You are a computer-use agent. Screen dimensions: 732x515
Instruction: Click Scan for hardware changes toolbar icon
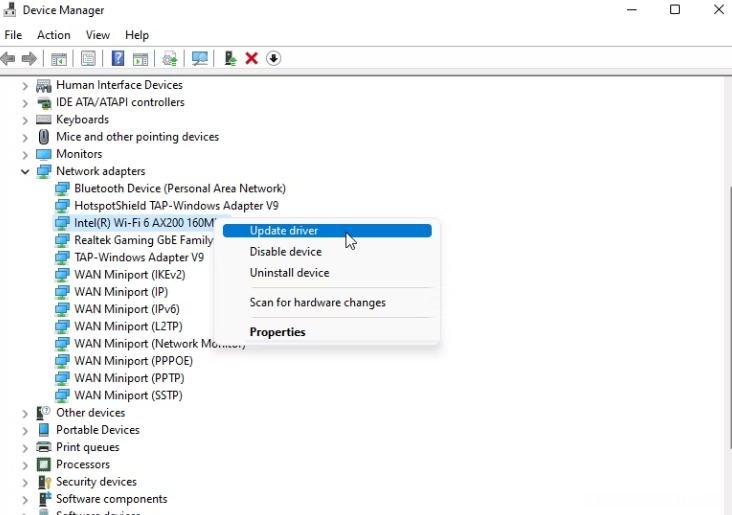(x=169, y=59)
